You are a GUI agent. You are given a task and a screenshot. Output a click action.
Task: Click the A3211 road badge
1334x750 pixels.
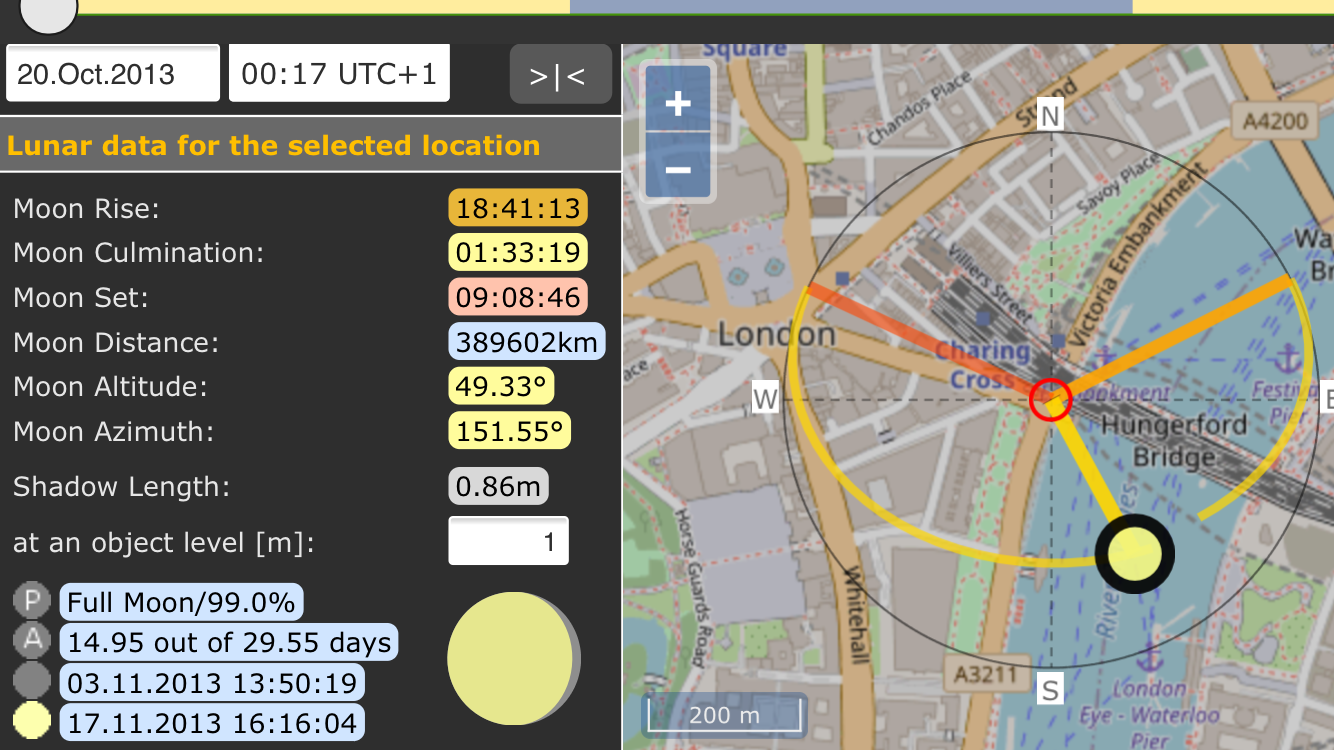pos(986,675)
